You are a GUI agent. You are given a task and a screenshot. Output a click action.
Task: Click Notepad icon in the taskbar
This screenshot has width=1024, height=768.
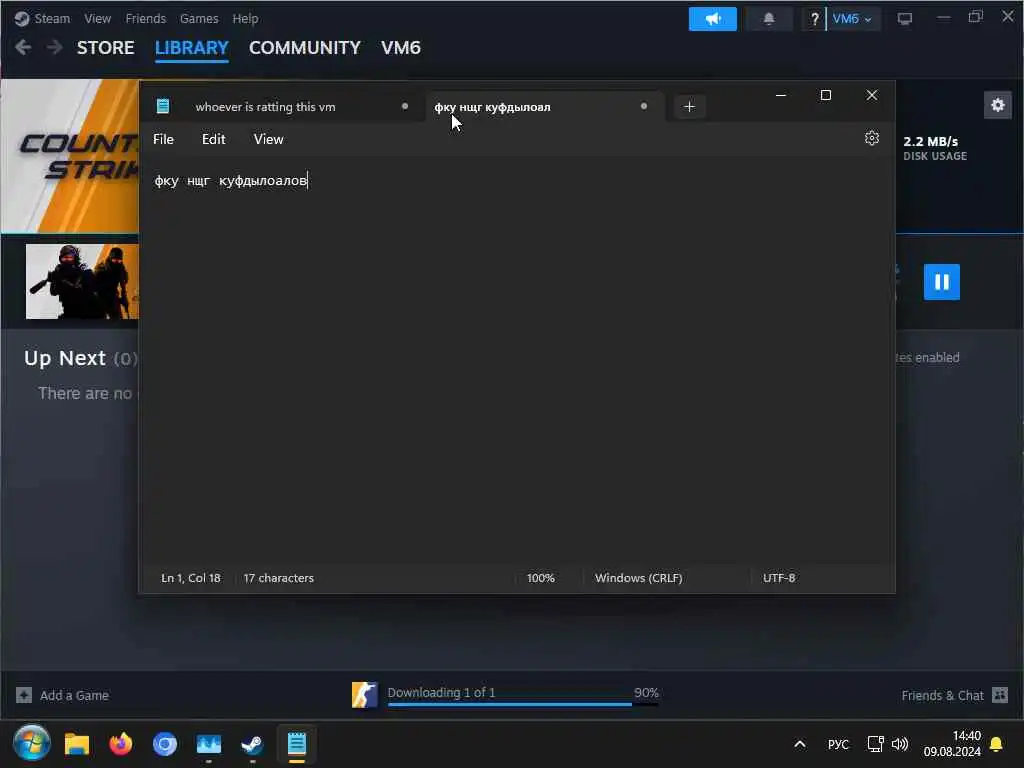tap(296, 744)
